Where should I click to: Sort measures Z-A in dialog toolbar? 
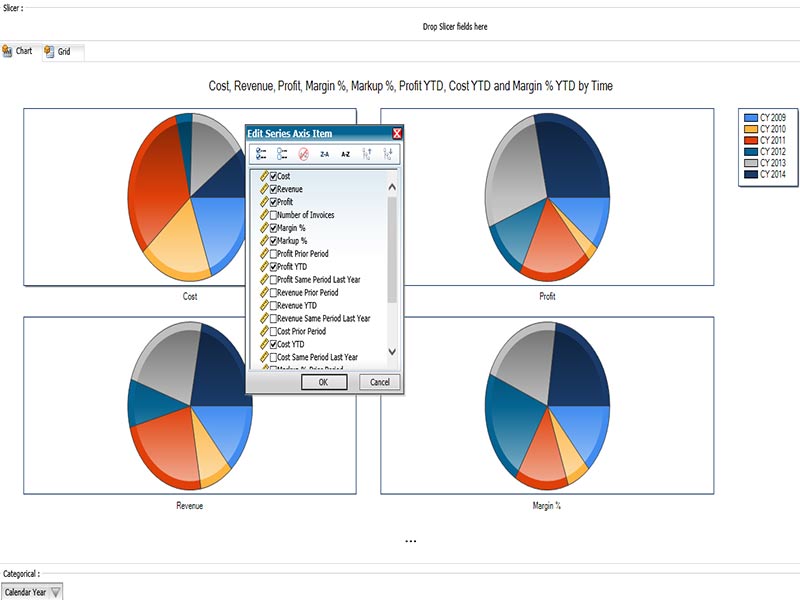[324, 154]
